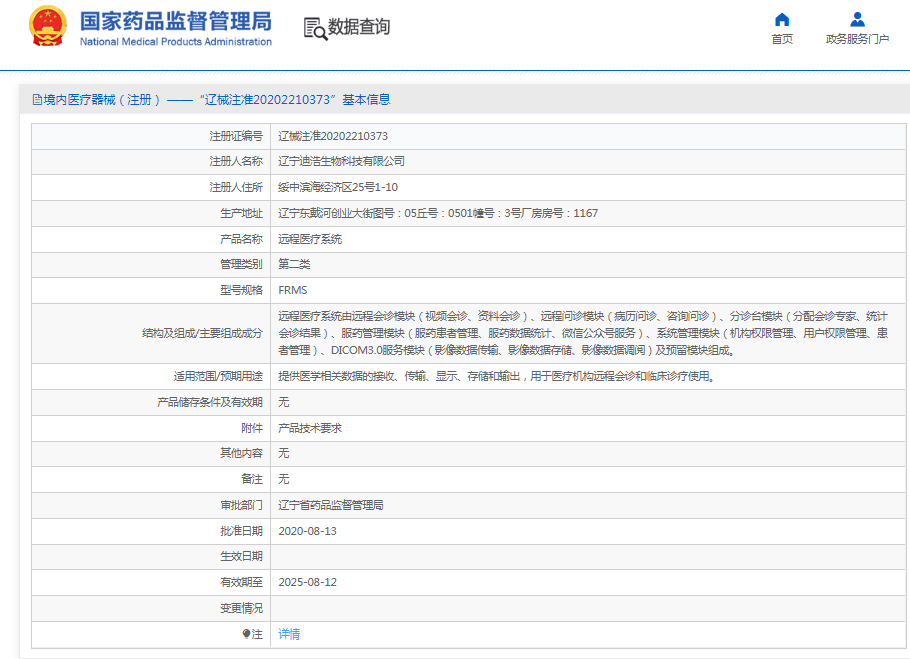Click the lightbulb icon next to 注

(x=246, y=634)
